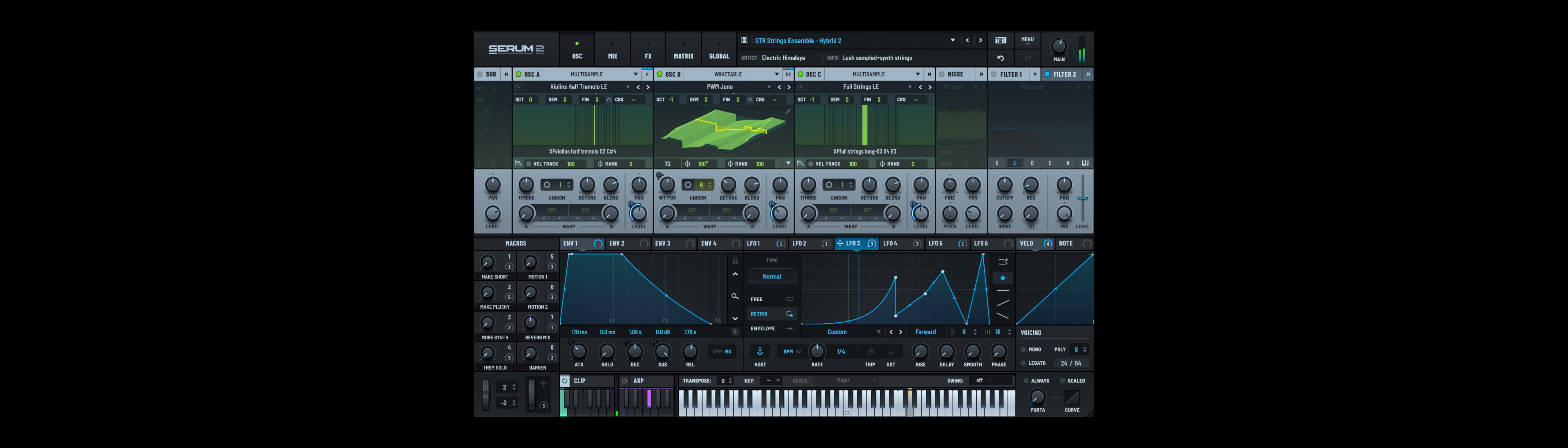Open the preset name dropdown arrow
Image resolution: width=1568 pixels, height=448 pixels.
[x=953, y=40]
